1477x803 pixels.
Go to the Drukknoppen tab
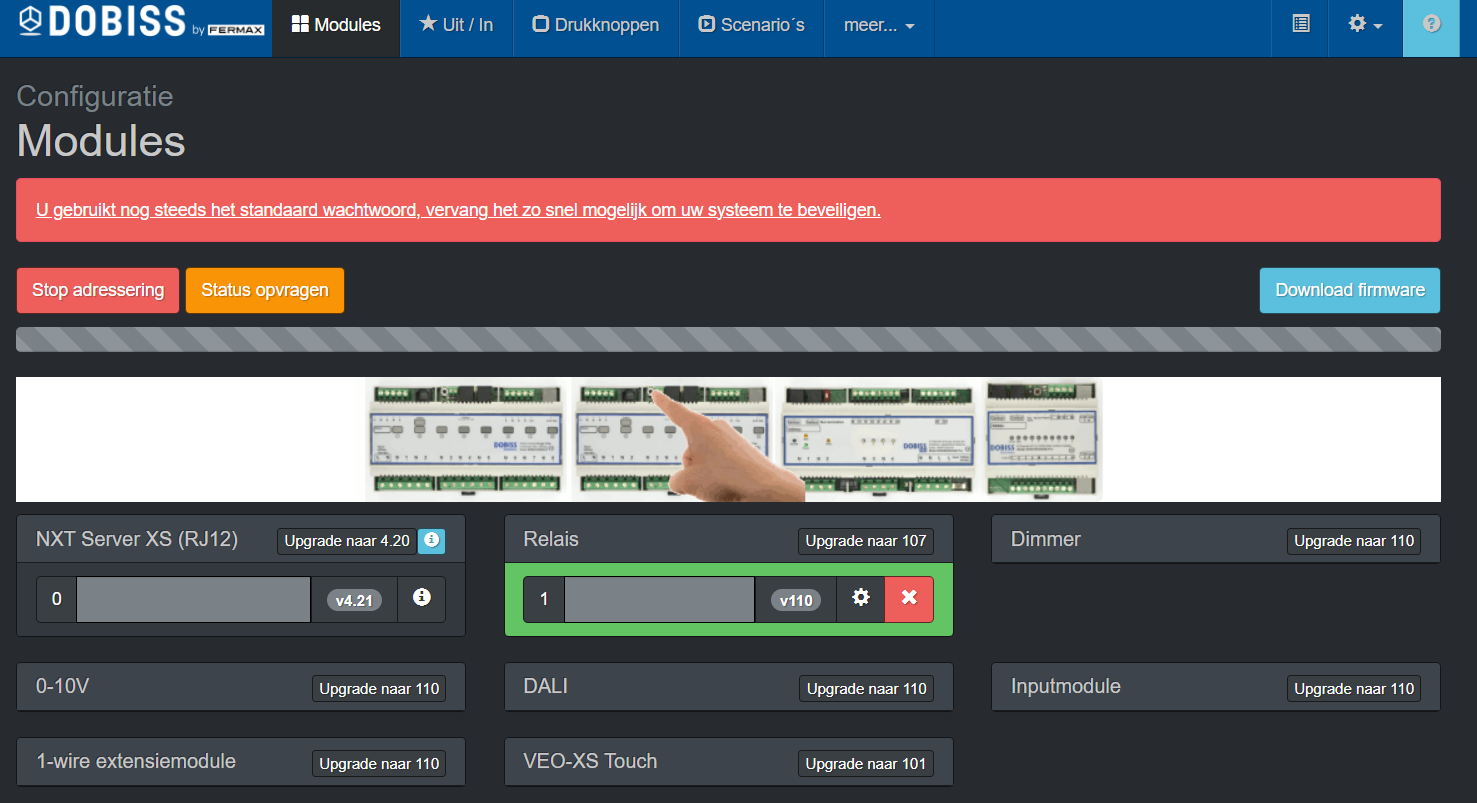(x=596, y=25)
